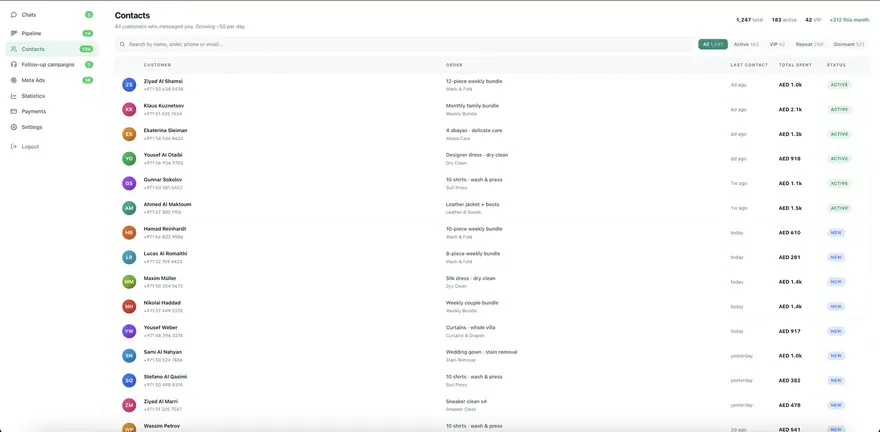Click Logout link
This screenshot has width=880, height=432.
click(30, 146)
